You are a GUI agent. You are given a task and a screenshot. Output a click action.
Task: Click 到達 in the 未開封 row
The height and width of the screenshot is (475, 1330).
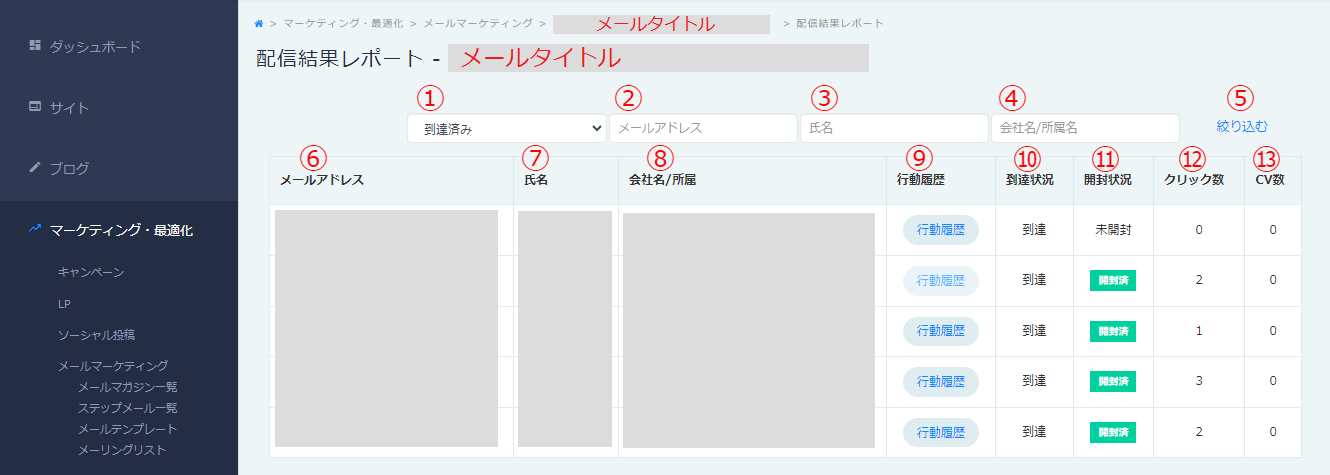pyautogui.click(x=1034, y=230)
